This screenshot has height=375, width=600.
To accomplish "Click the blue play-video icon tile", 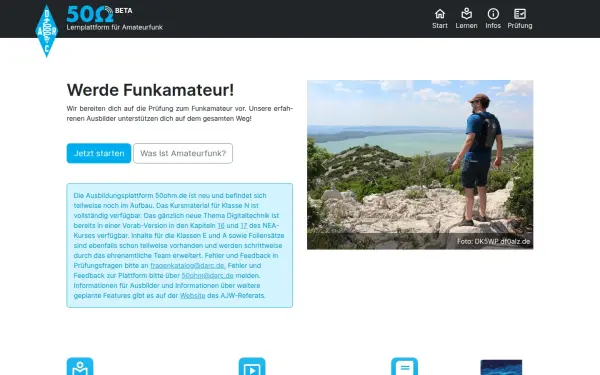I will tap(252, 367).
